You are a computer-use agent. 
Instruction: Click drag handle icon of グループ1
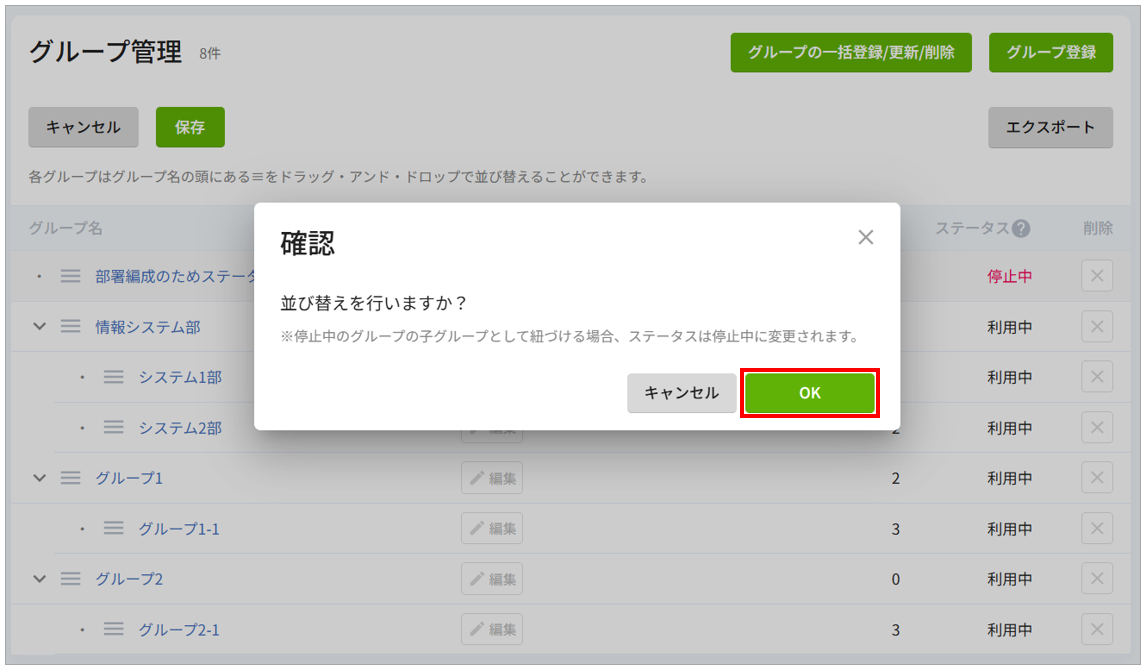[x=71, y=478]
